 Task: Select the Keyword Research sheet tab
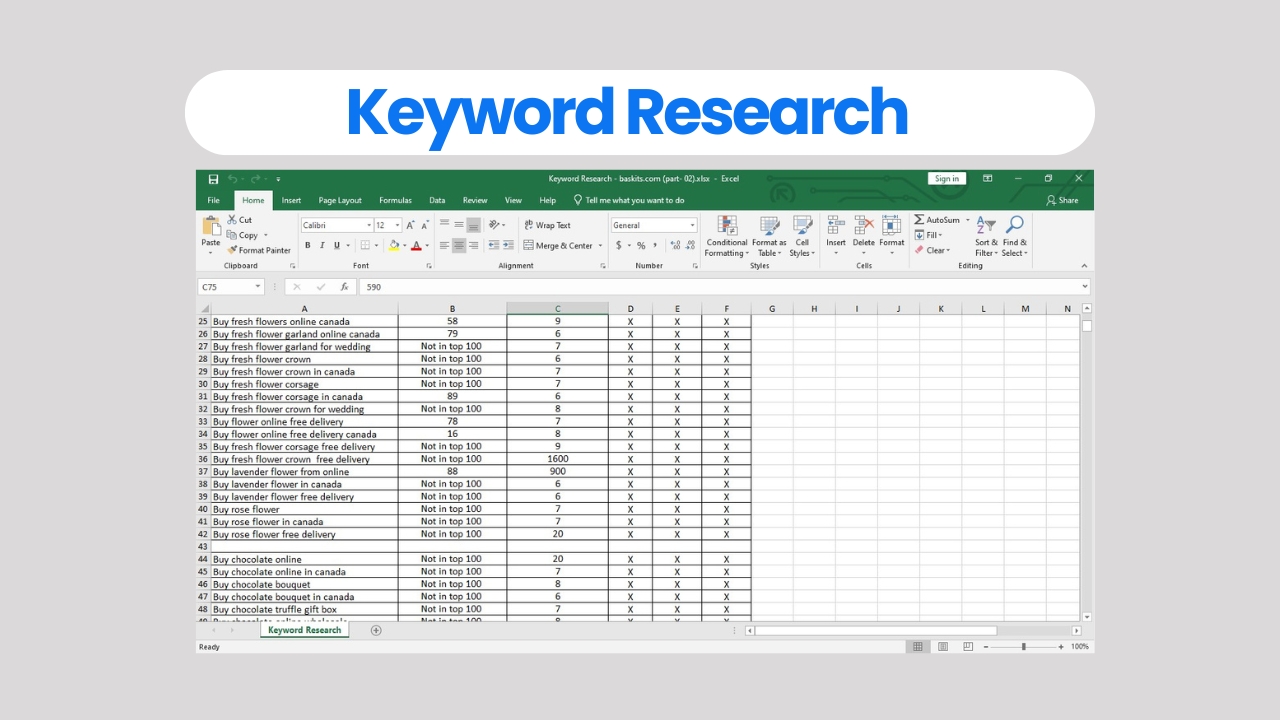coord(304,630)
